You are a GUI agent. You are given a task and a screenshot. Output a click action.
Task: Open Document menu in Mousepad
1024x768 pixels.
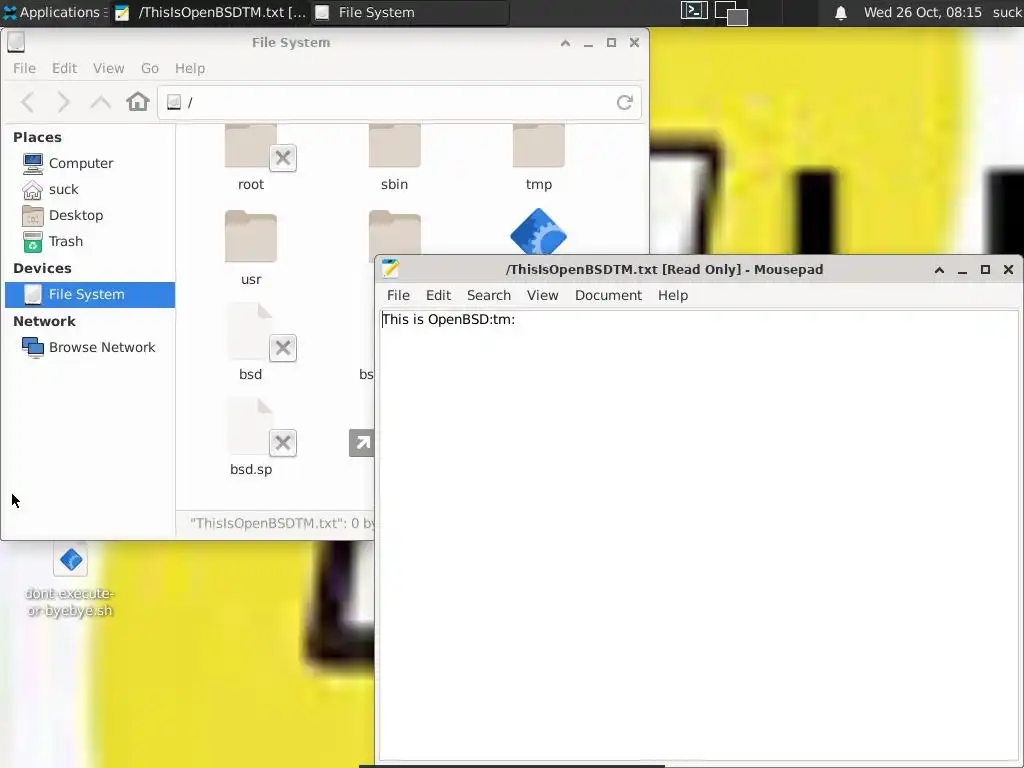608,296
